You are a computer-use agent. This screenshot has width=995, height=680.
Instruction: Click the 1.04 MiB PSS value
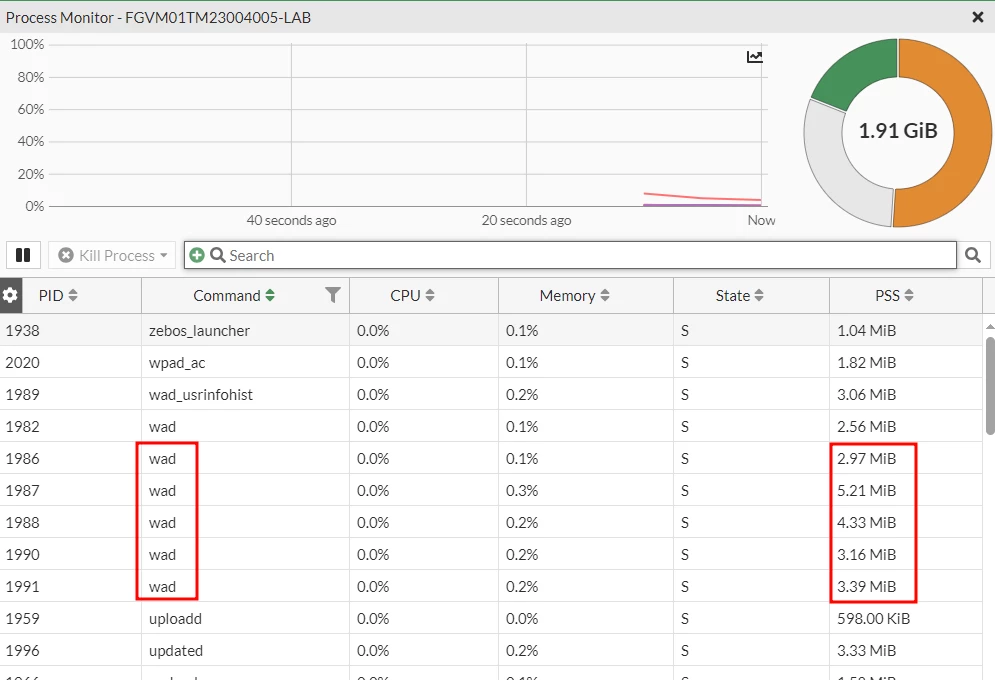point(866,330)
